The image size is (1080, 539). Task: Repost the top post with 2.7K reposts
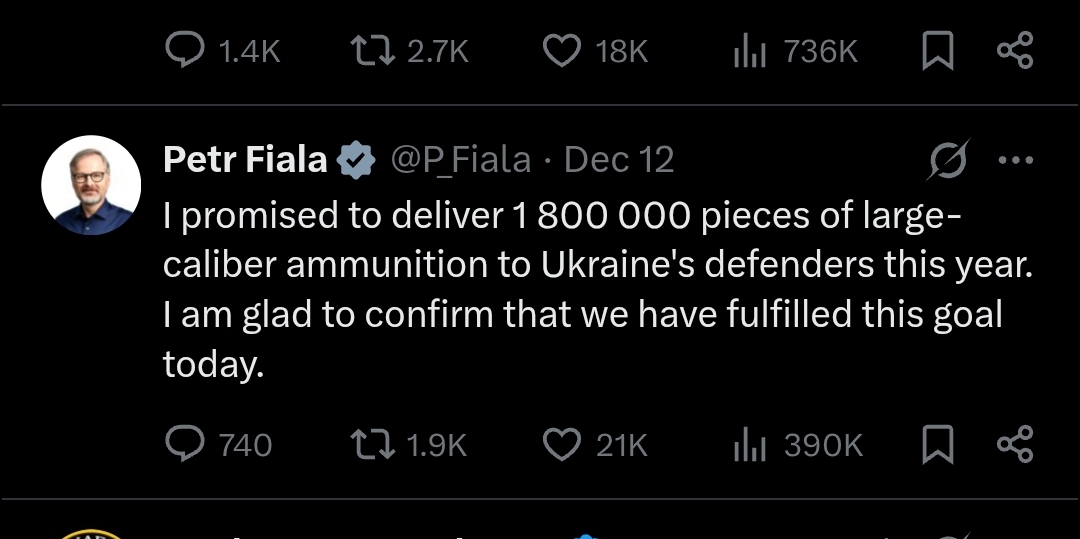tap(373, 51)
